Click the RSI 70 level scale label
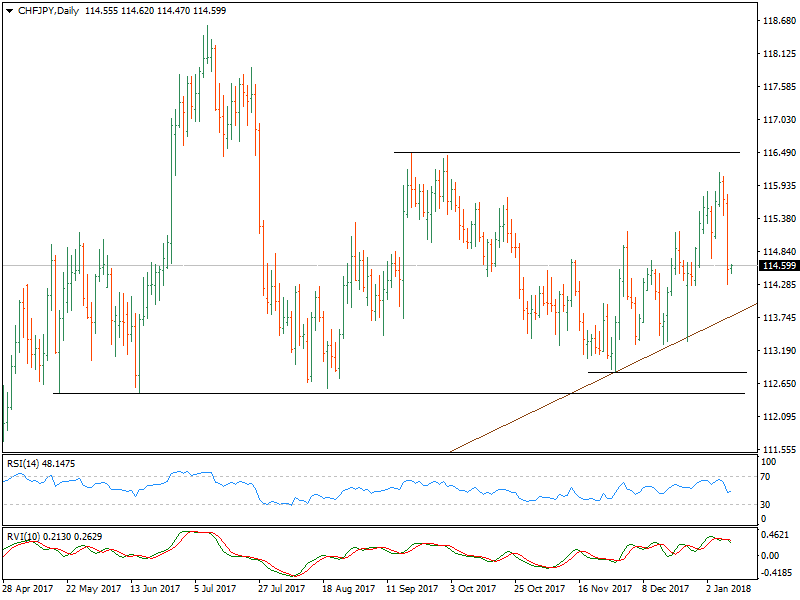 click(x=769, y=477)
